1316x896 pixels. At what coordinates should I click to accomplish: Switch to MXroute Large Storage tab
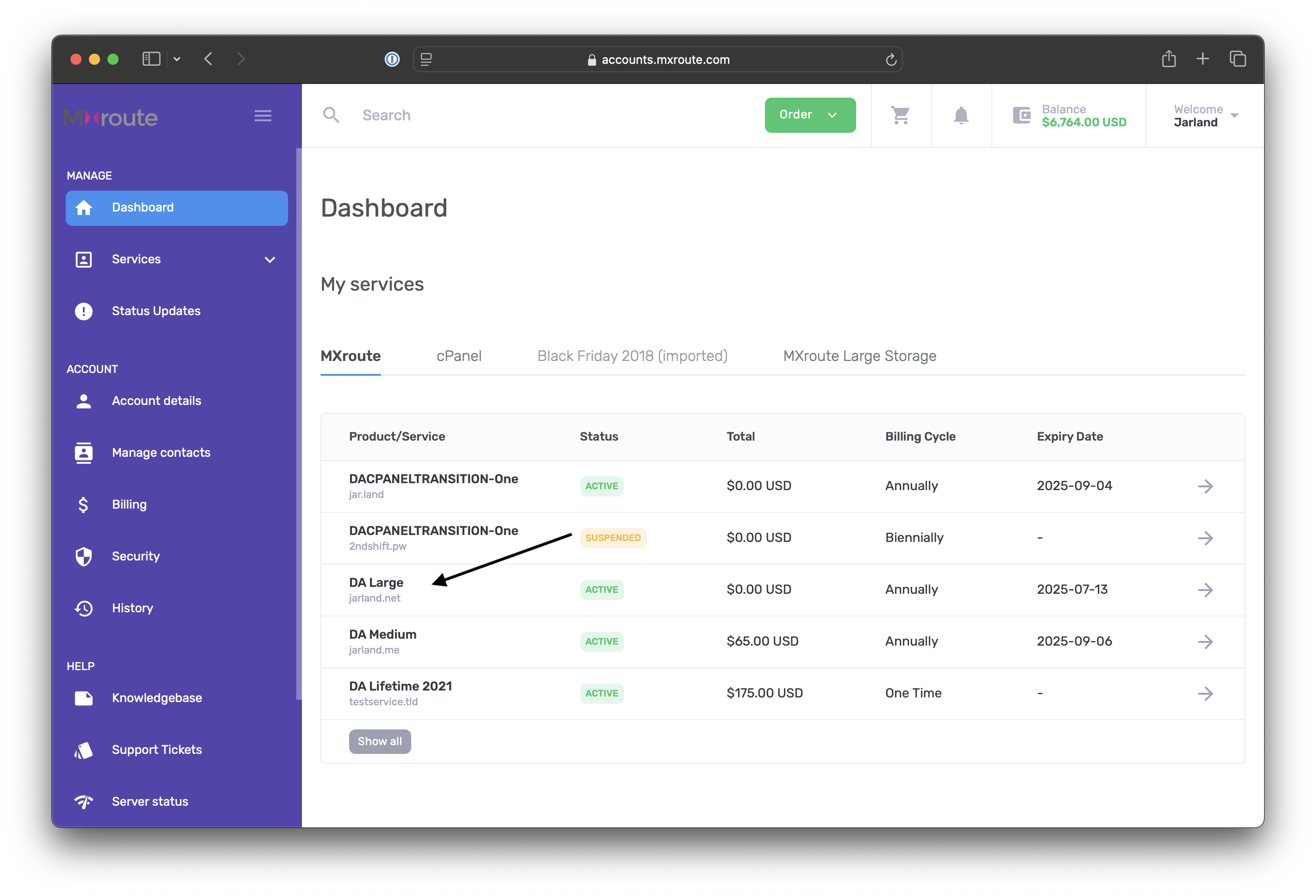[x=859, y=356]
